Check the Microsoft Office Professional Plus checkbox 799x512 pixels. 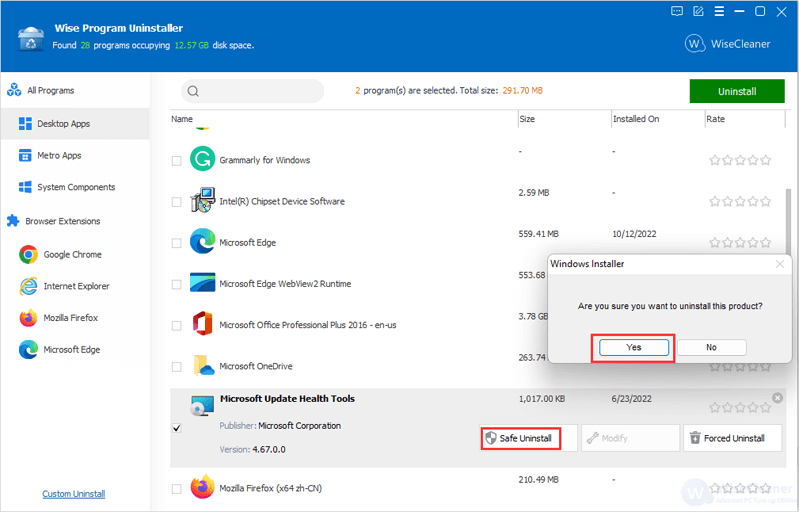click(x=177, y=325)
